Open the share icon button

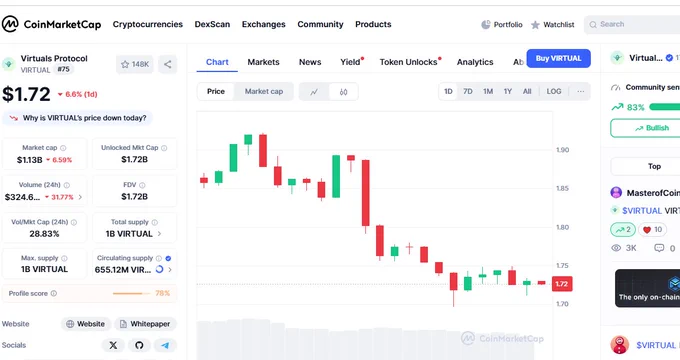167,65
